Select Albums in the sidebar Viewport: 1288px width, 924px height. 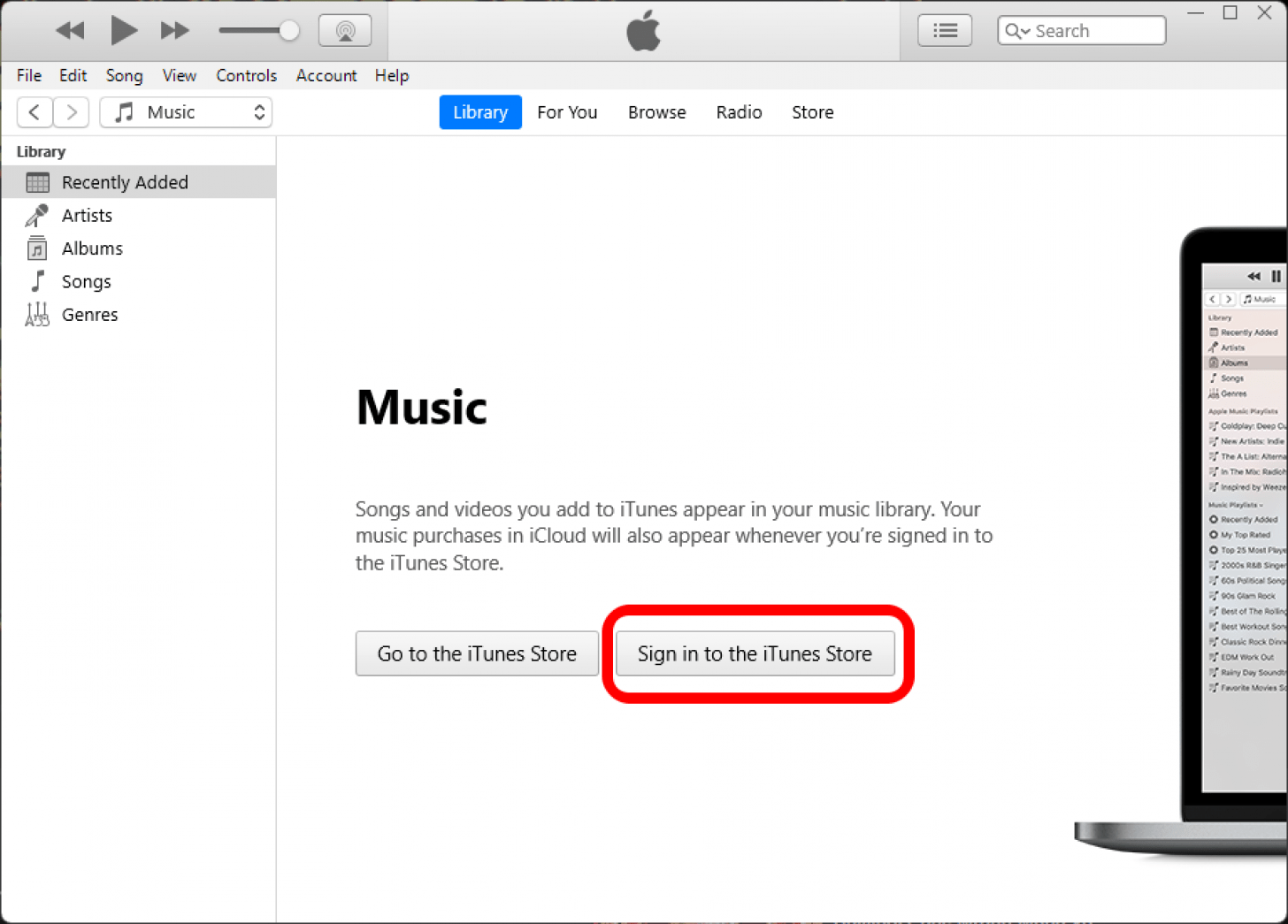click(139, 248)
